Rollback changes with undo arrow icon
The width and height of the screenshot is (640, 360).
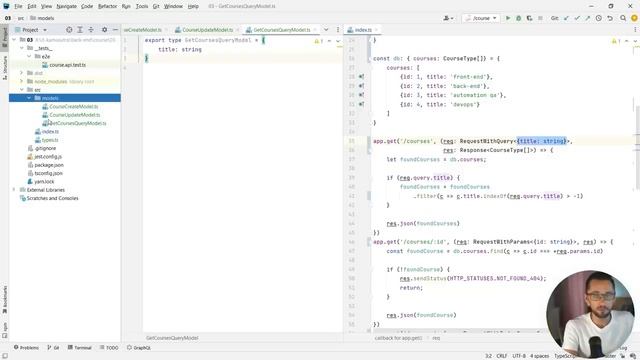pos(610,18)
